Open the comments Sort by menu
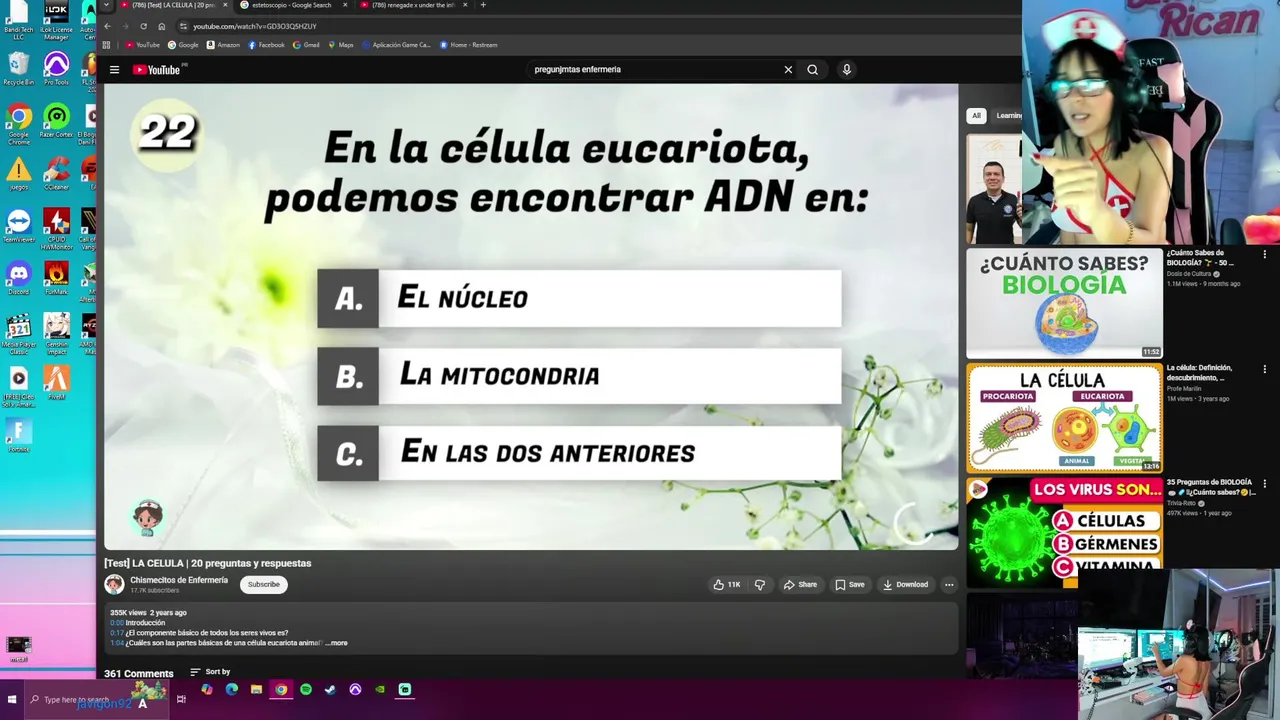The height and width of the screenshot is (720, 1280). tap(210, 672)
